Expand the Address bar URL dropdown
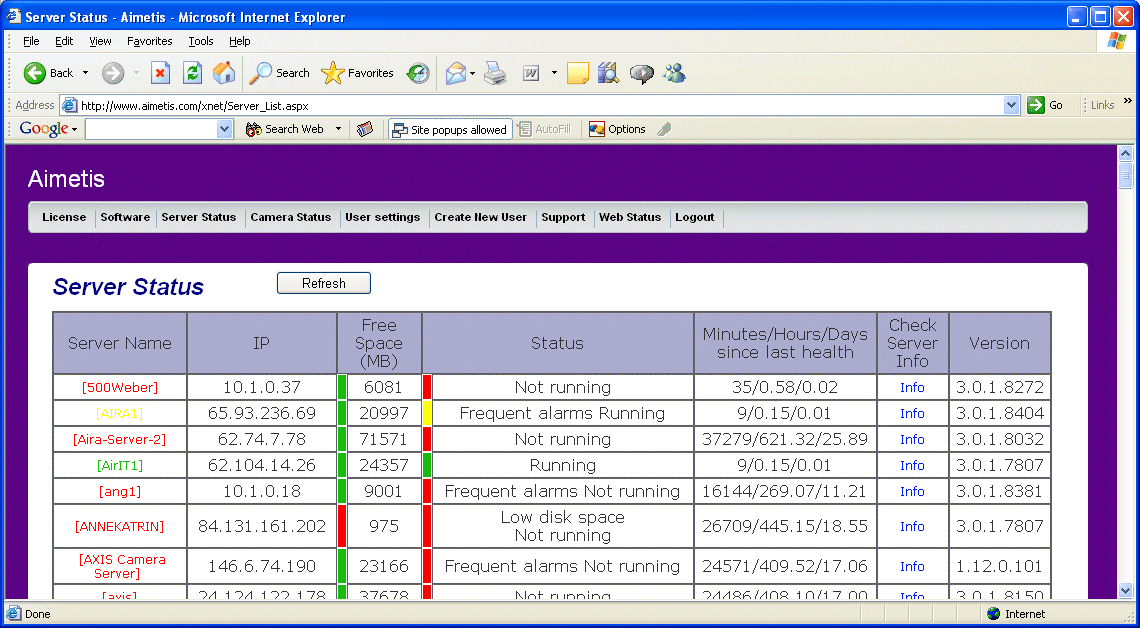 point(1011,105)
